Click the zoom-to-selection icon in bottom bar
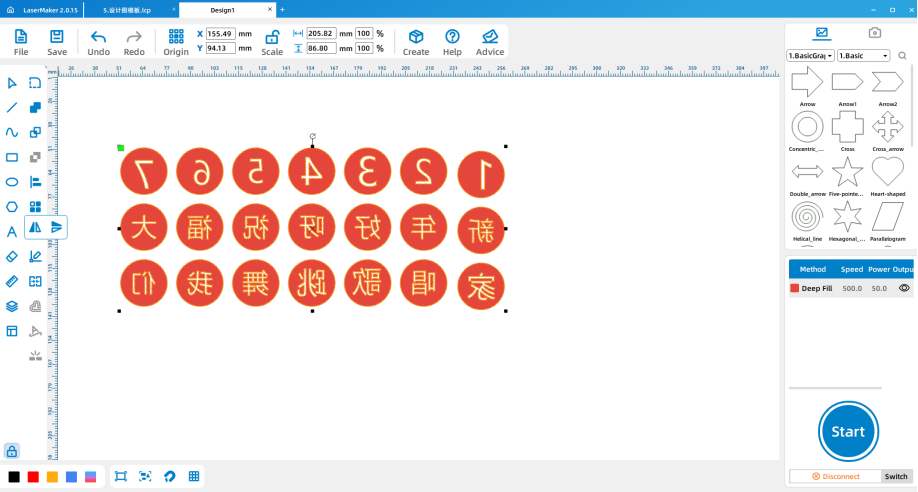 145,476
